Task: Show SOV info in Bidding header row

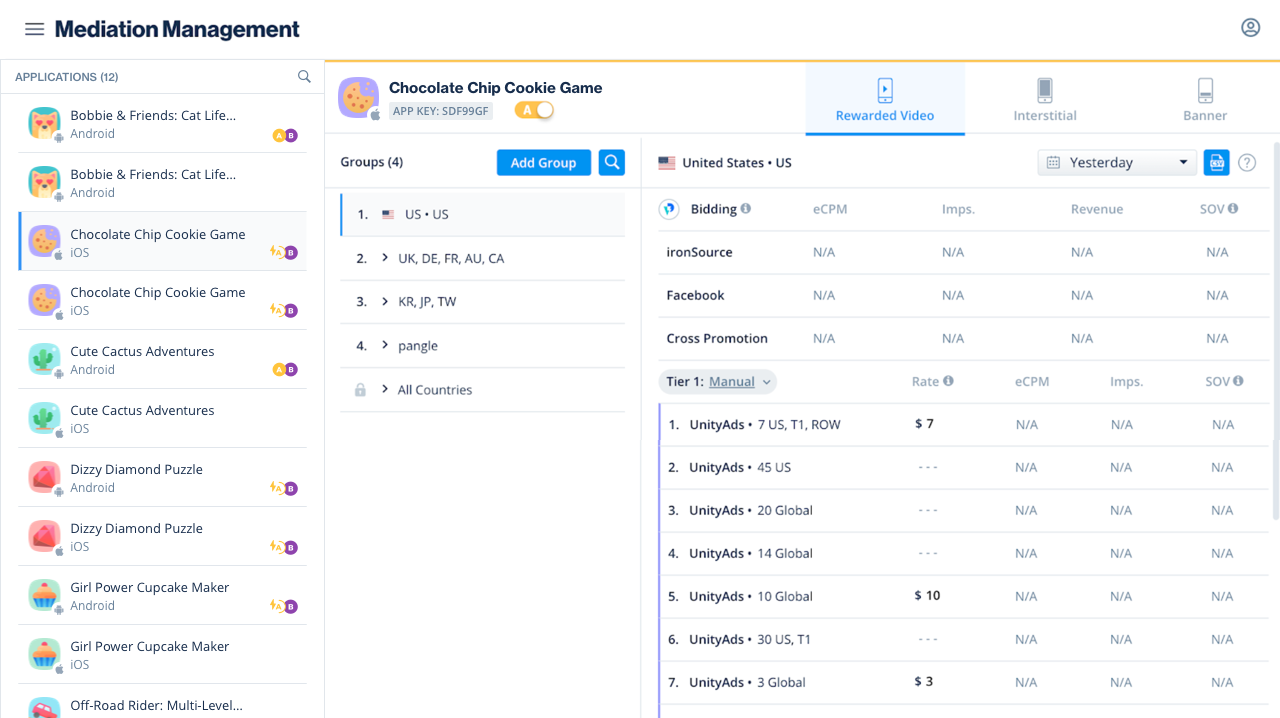Action: point(1233,209)
